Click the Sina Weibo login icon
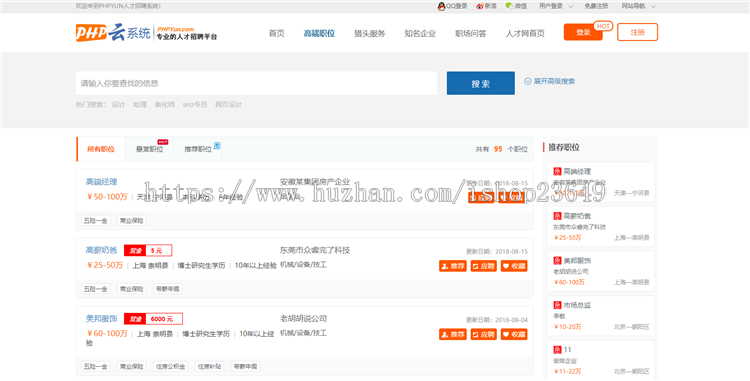This screenshot has width=750, height=381. point(480,6)
